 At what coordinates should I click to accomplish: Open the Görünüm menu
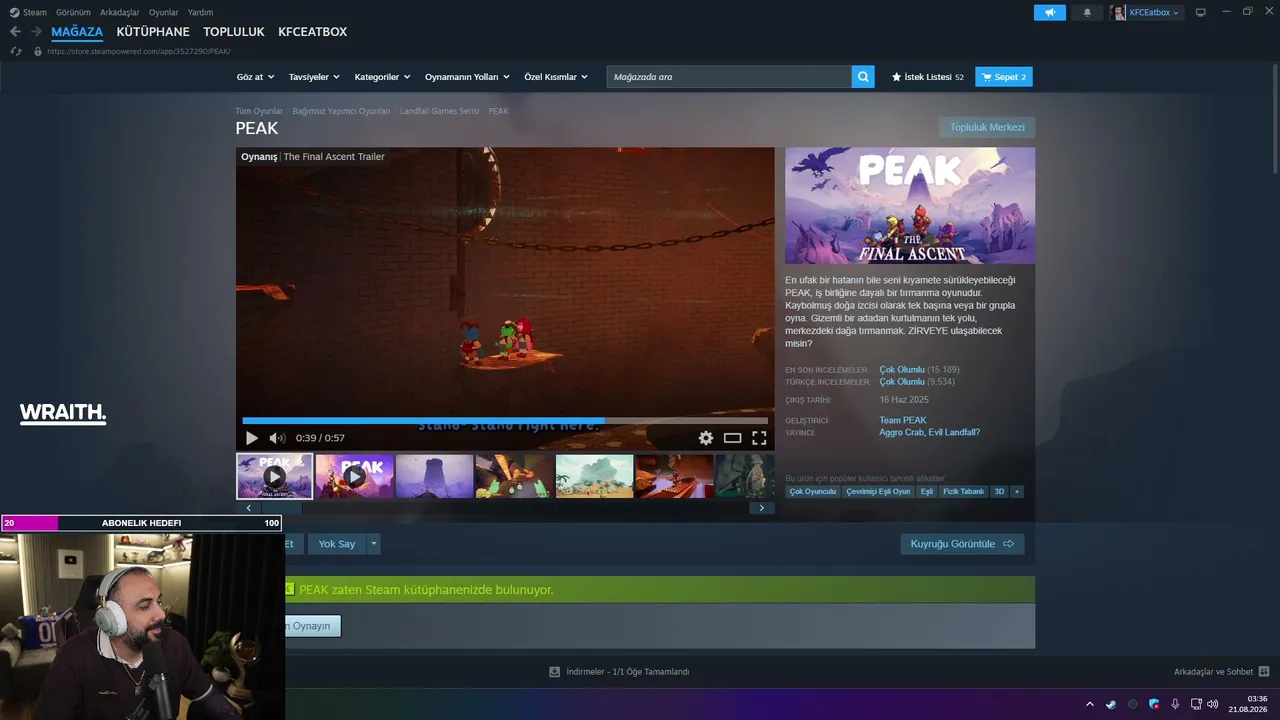pyautogui.click(x=73, y=12)
